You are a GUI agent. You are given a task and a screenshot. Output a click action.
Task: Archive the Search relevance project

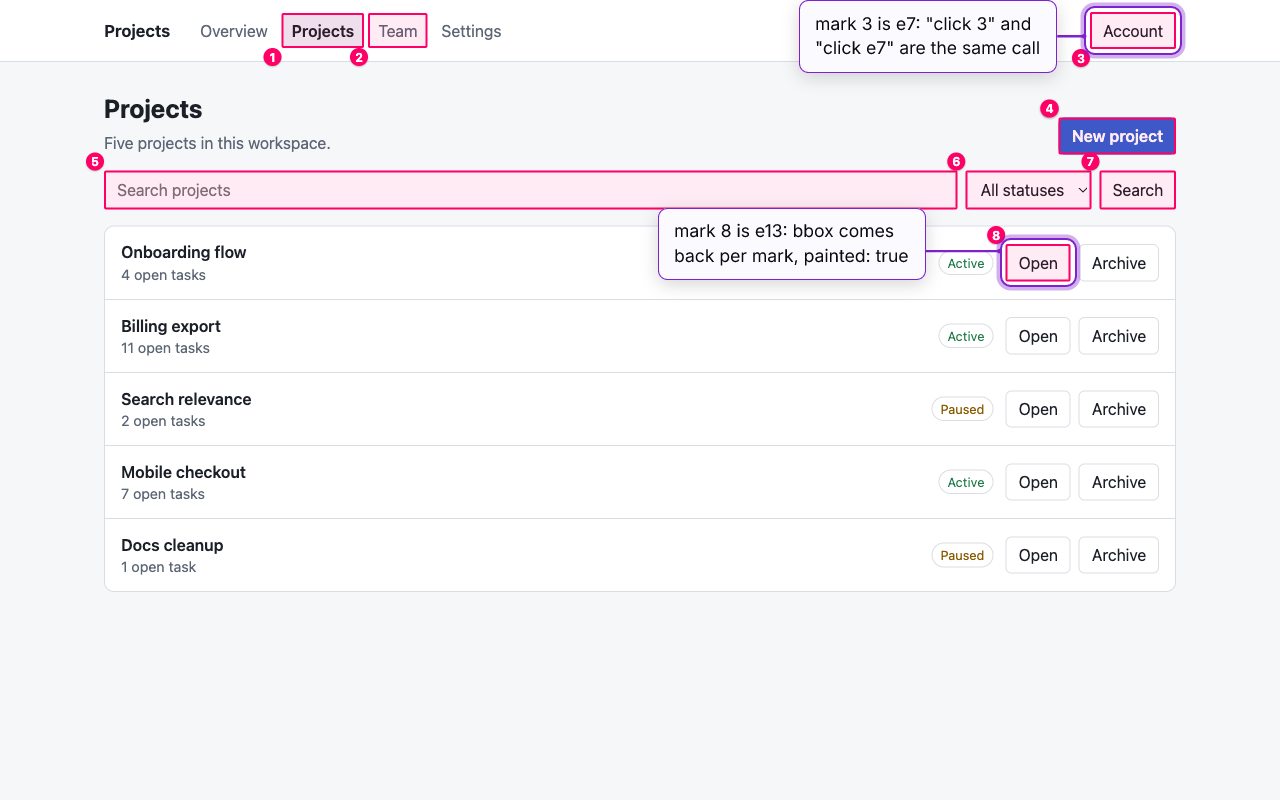pyautogui.click(x=1119, y=409)
